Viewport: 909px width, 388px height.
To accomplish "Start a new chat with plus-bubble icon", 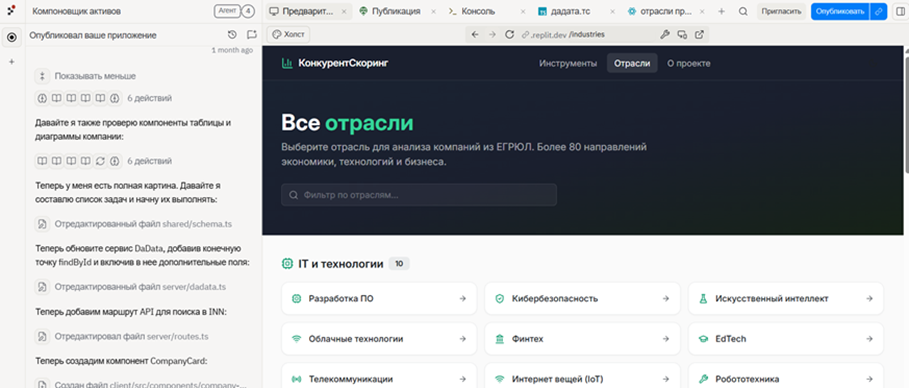I will click(x=251, y=35).
